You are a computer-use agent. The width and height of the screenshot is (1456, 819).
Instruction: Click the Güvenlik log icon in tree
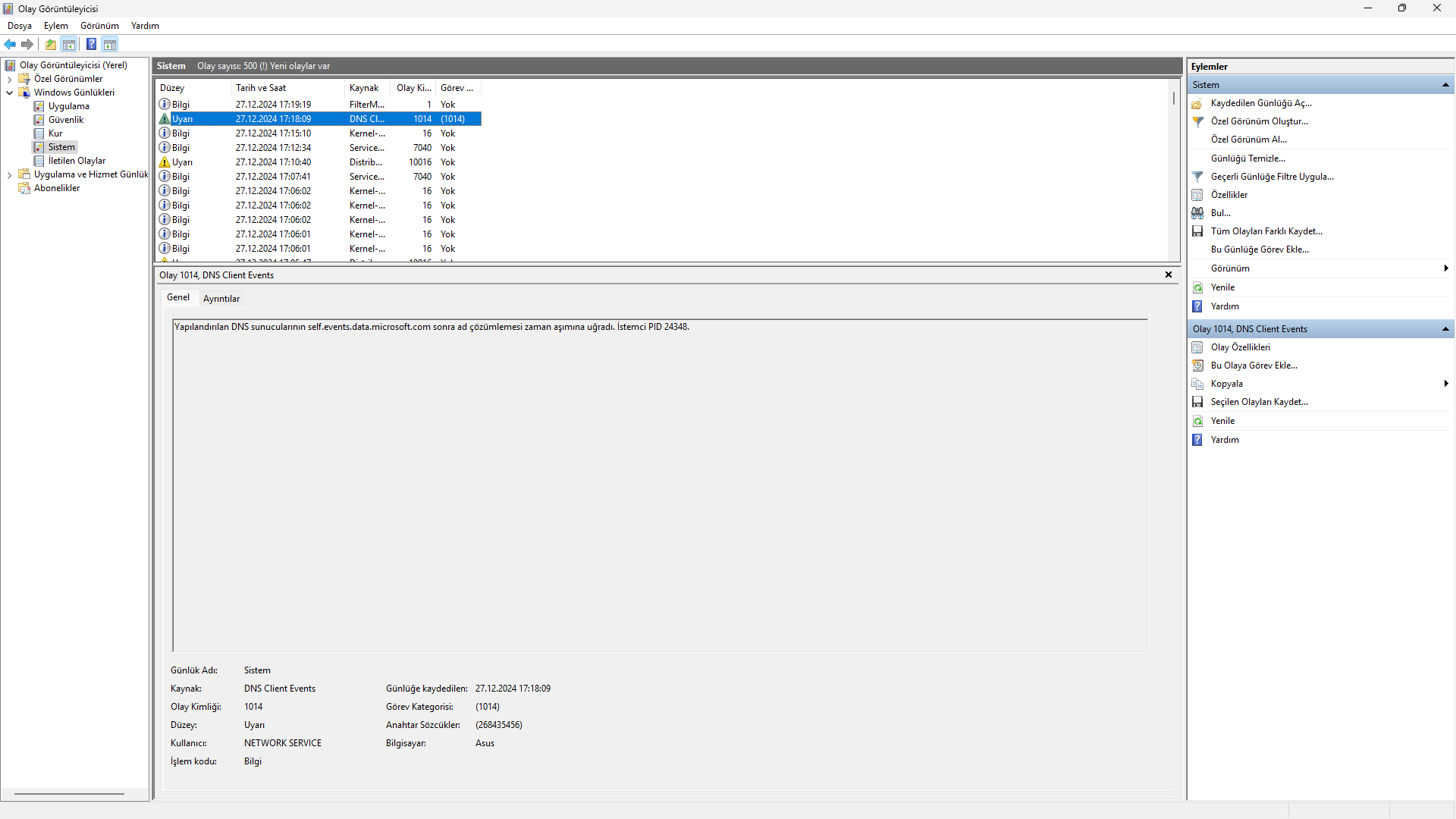pyautogui.click(x=39, y=120)
